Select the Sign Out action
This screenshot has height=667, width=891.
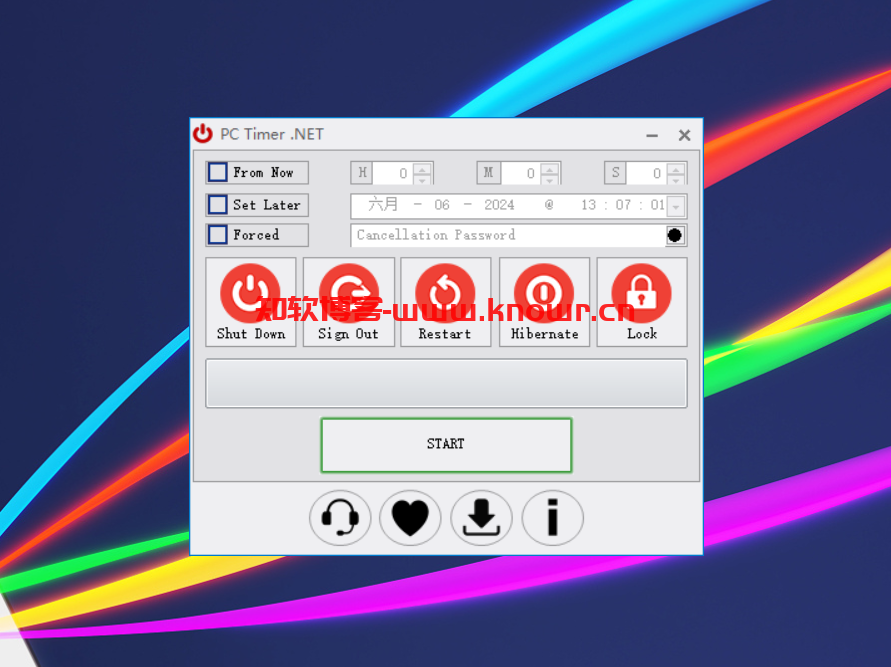click(348, 302)
